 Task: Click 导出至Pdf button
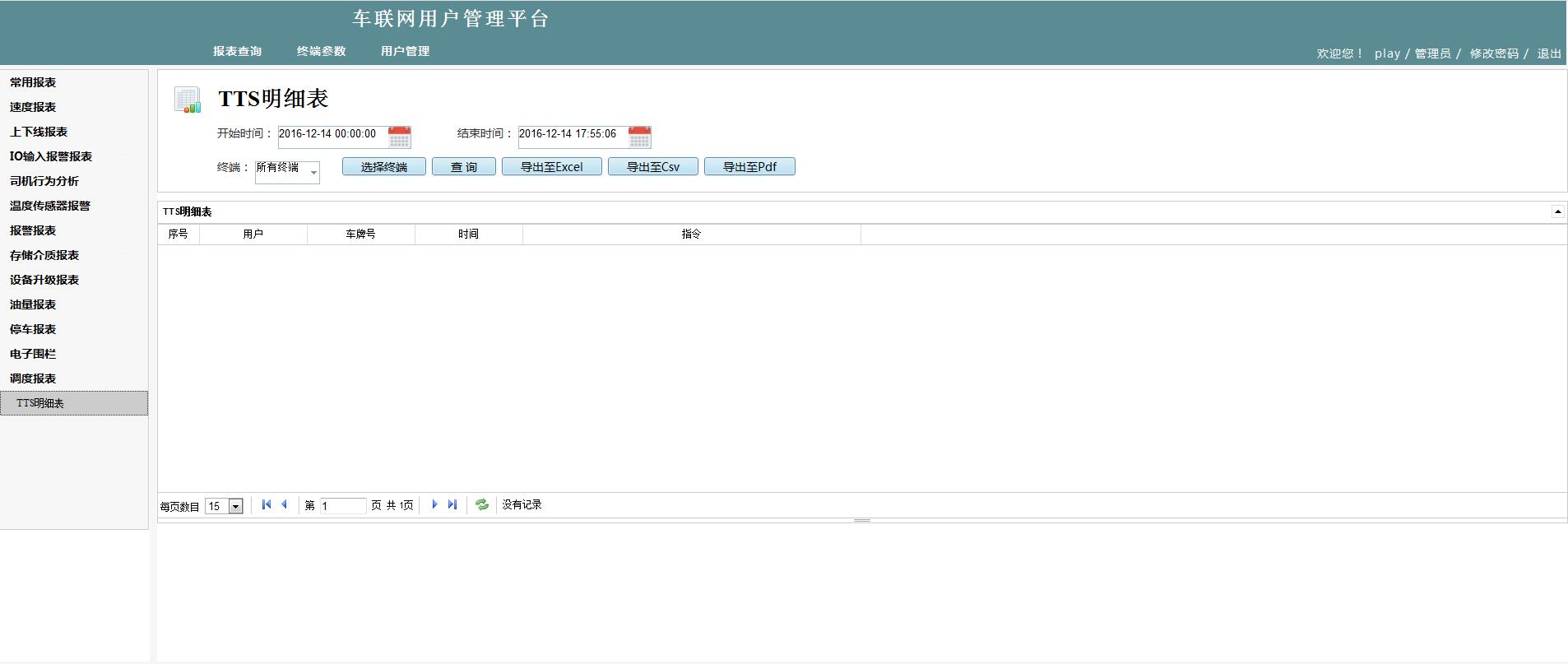749,167
